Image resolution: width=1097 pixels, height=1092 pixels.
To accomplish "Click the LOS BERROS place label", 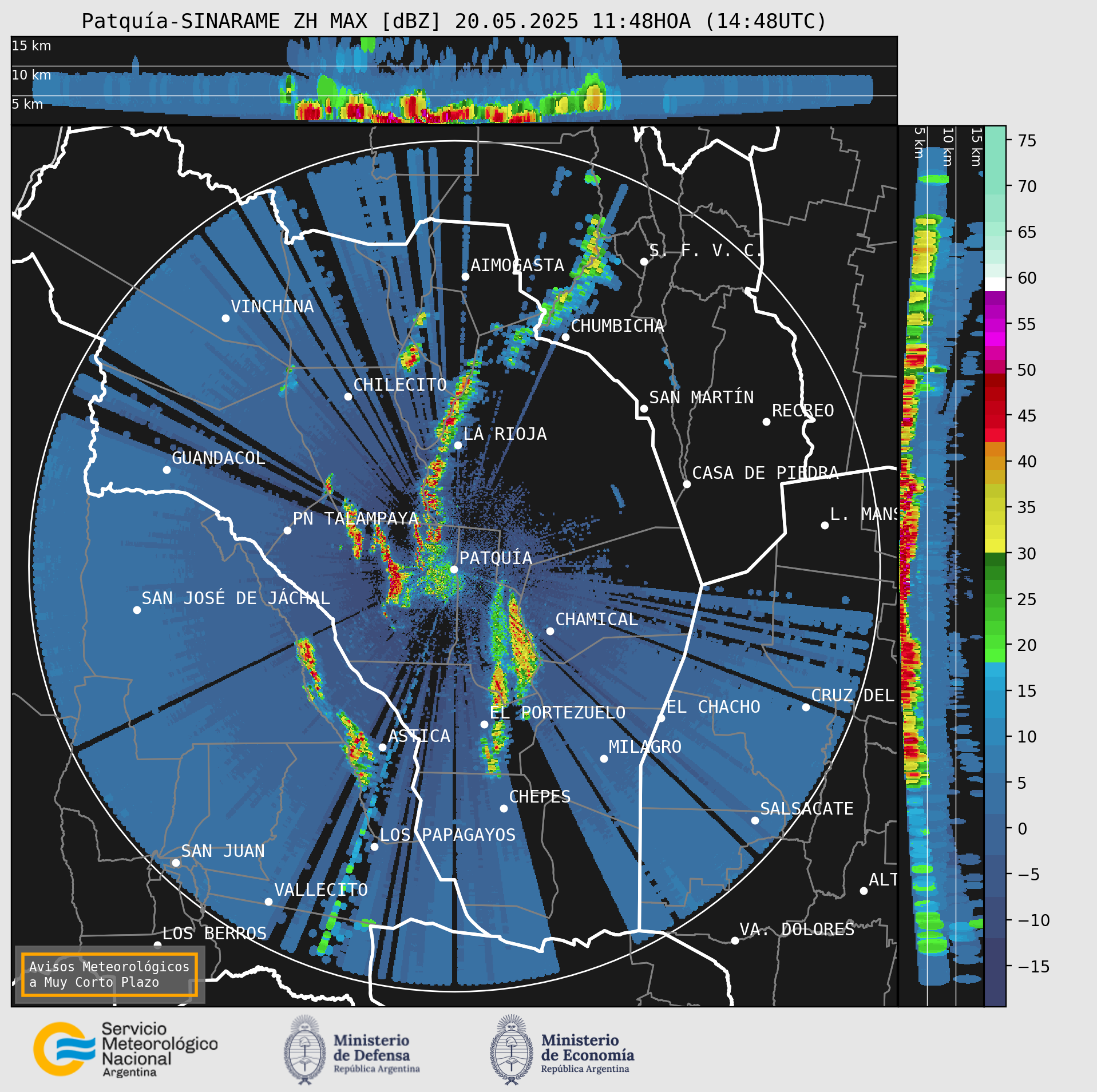I will [215, 934].
